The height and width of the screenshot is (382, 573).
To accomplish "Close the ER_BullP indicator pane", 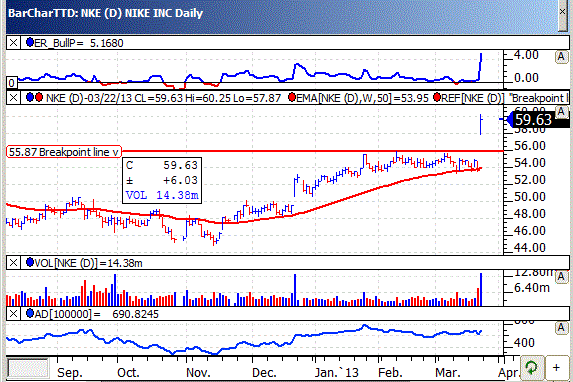I will click(13, 43).
